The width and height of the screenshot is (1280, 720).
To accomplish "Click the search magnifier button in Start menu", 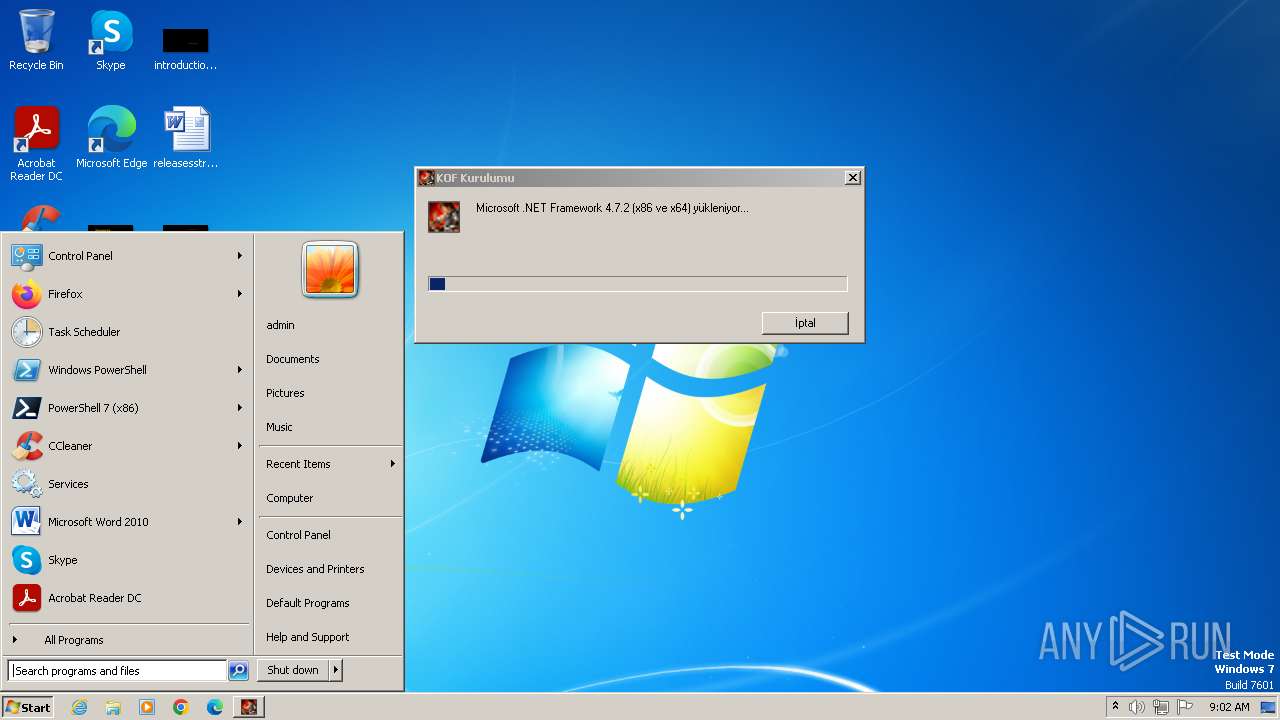I will [238, 671].
